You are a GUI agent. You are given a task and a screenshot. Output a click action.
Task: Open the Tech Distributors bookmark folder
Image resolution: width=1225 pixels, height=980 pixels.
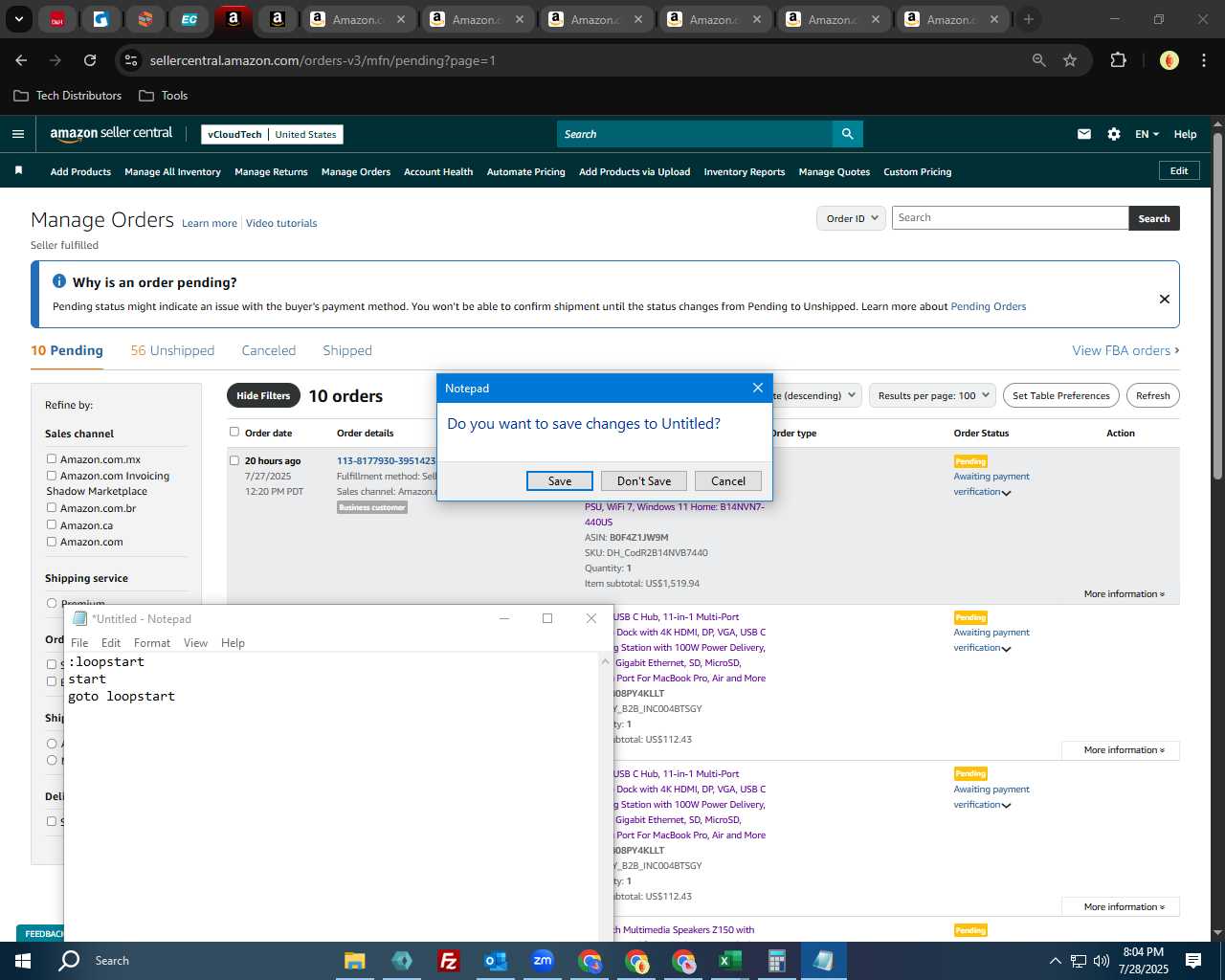click(x=67, y=96)
